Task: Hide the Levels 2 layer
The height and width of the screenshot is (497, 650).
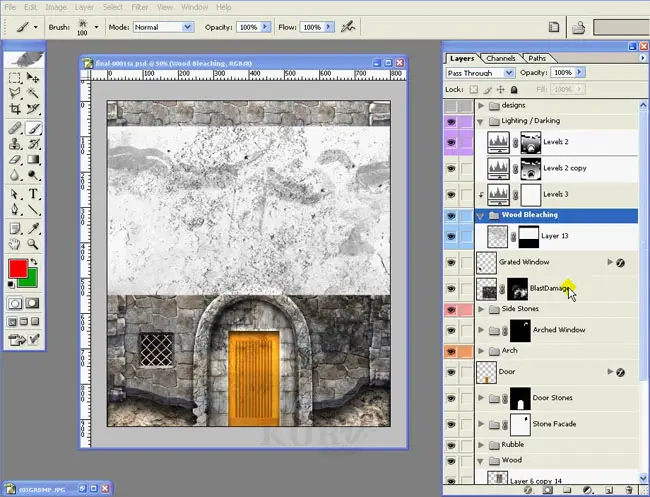Action: point(451,142)
